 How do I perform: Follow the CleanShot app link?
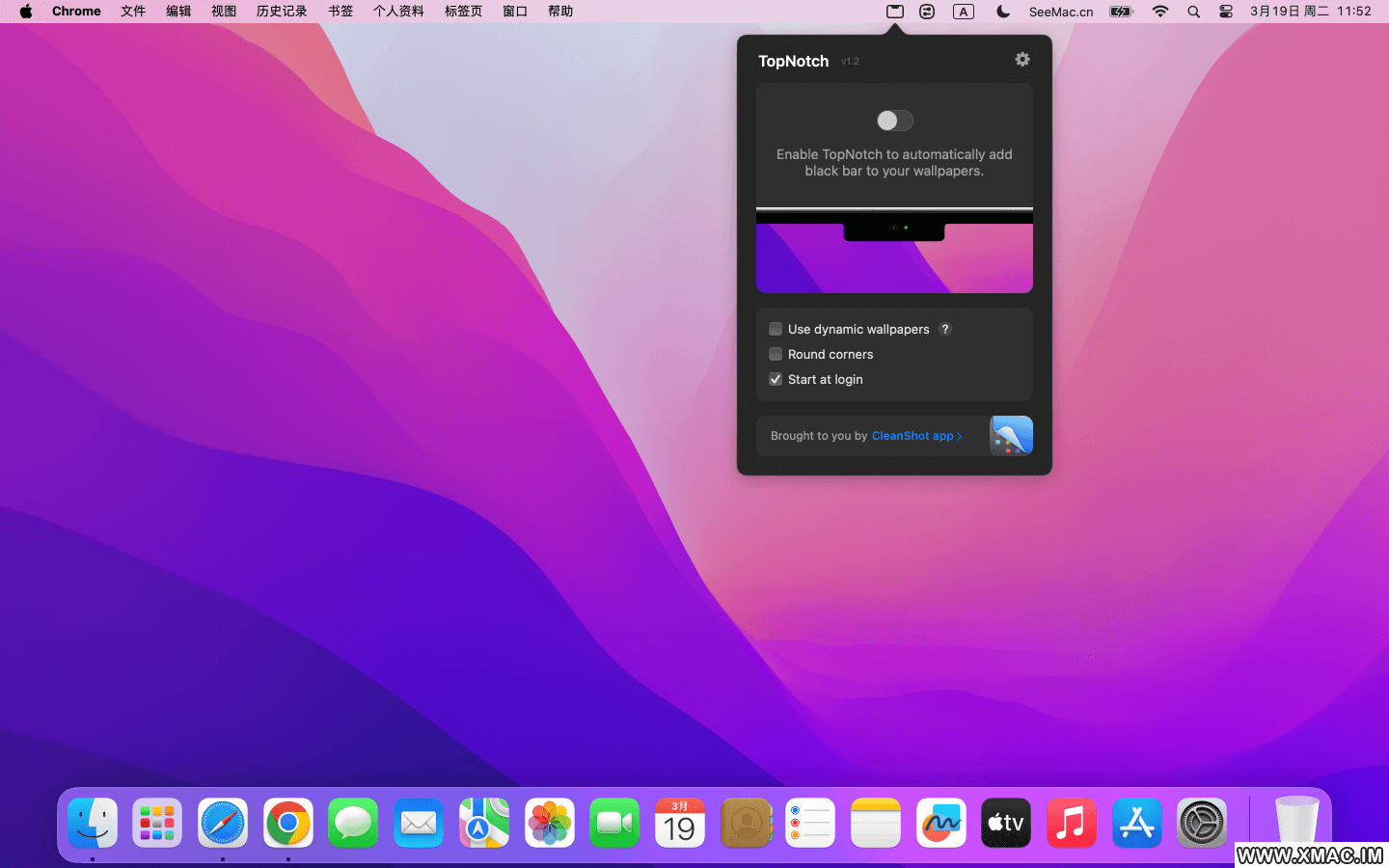point(916,436)
